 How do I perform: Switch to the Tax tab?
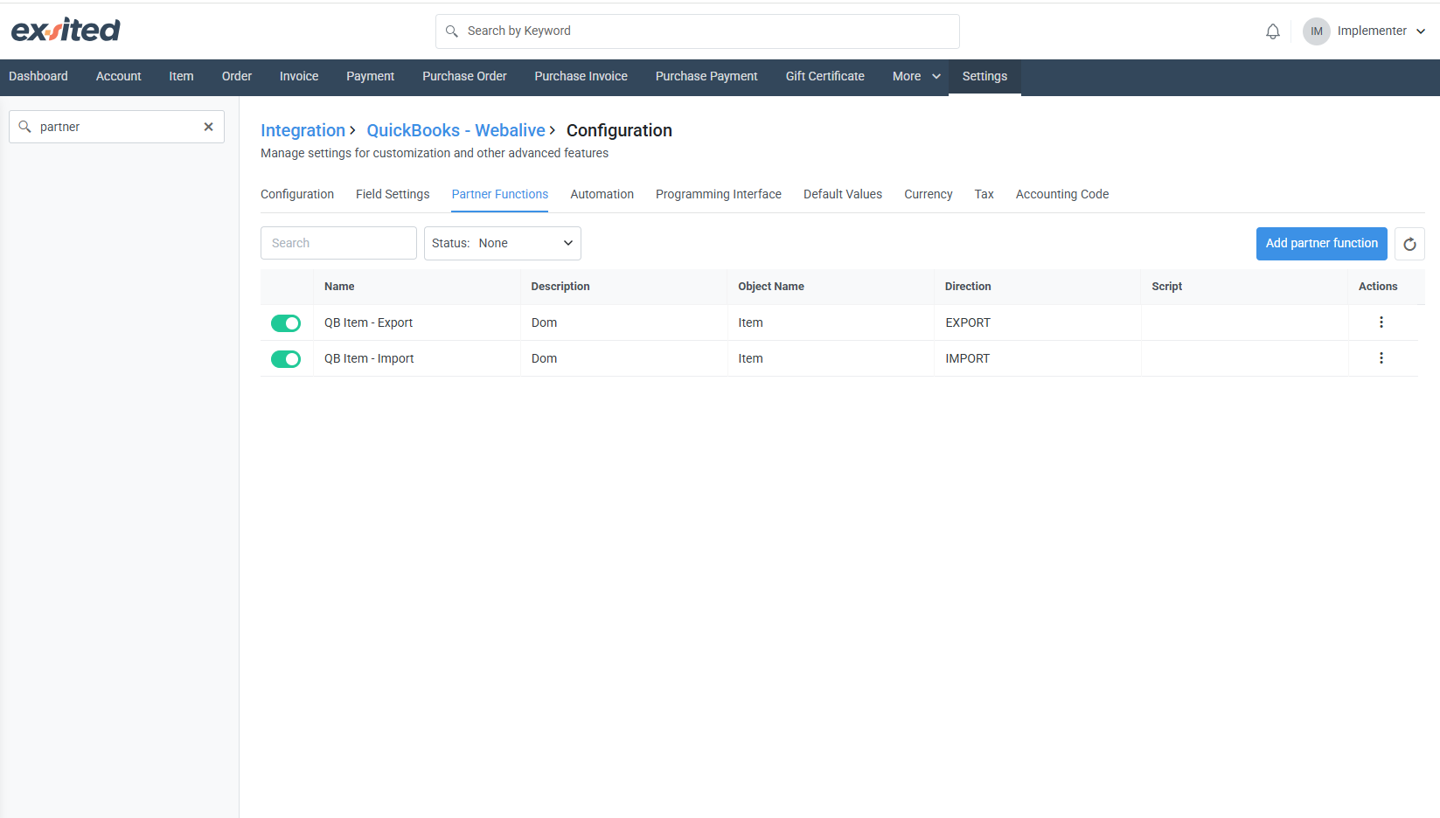coord(984,194)
